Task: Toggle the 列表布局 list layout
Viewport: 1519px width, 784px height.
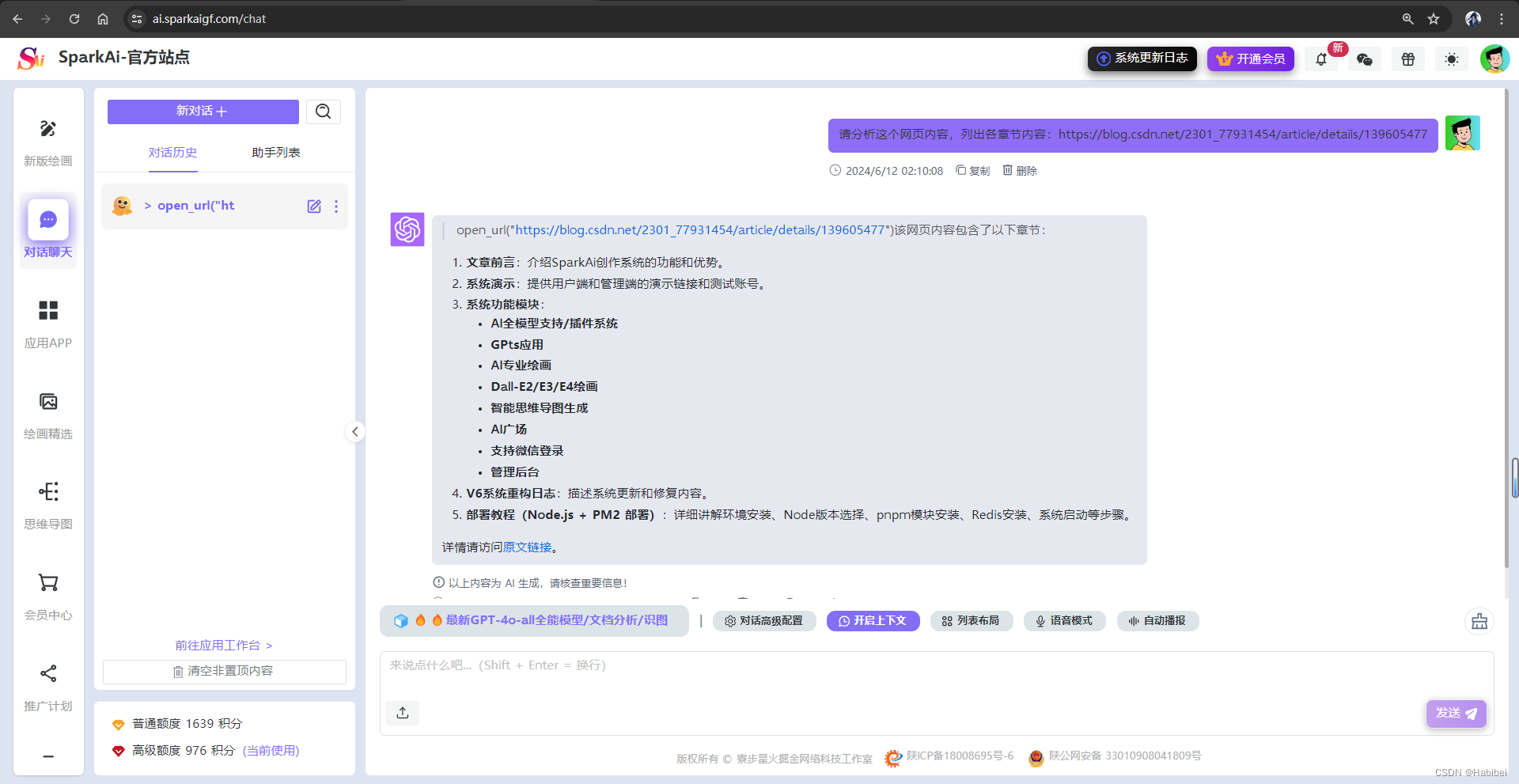Action: 971,621
